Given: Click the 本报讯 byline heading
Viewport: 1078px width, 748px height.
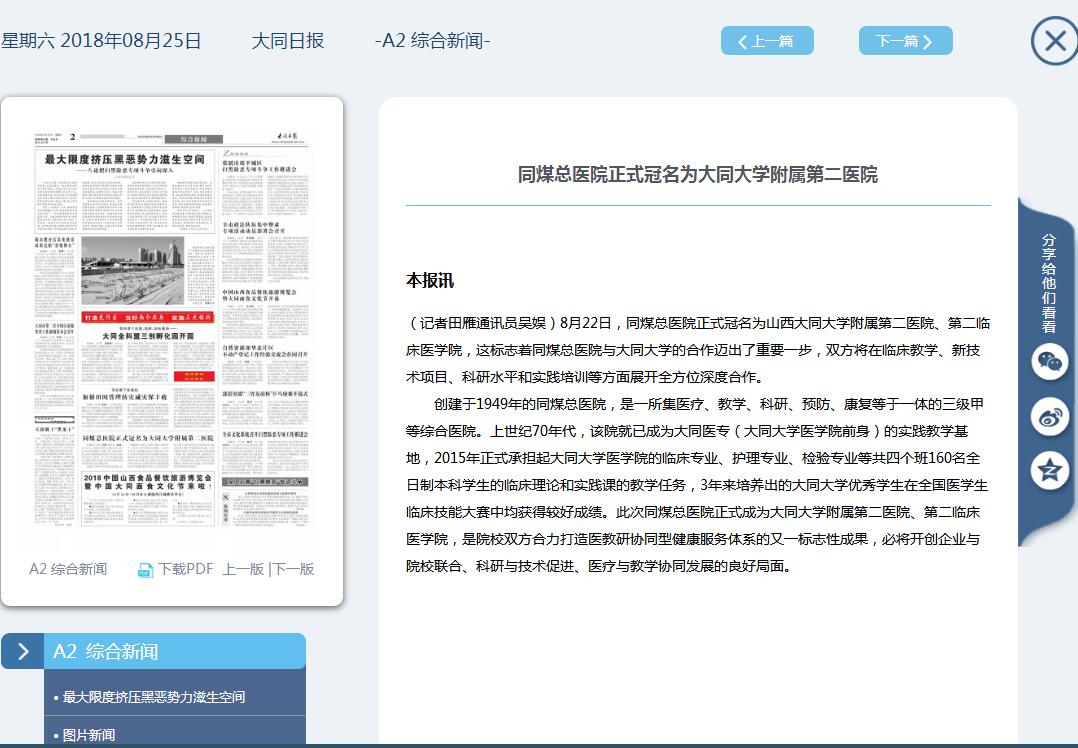Looking at the screenshot, I should (x=430, y=280).
